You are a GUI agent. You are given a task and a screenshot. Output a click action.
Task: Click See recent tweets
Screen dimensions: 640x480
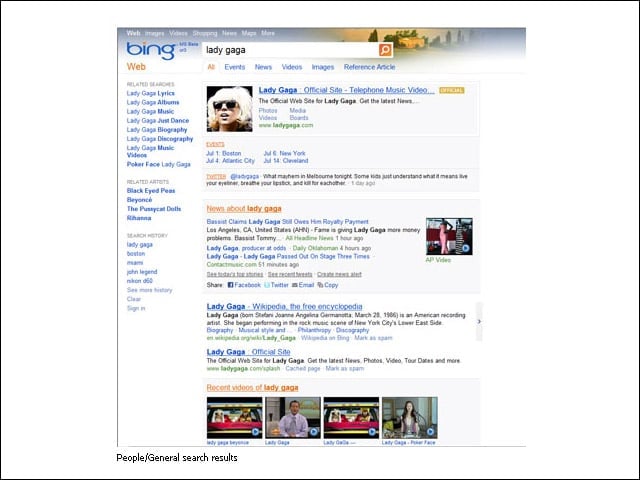(290, 274)
